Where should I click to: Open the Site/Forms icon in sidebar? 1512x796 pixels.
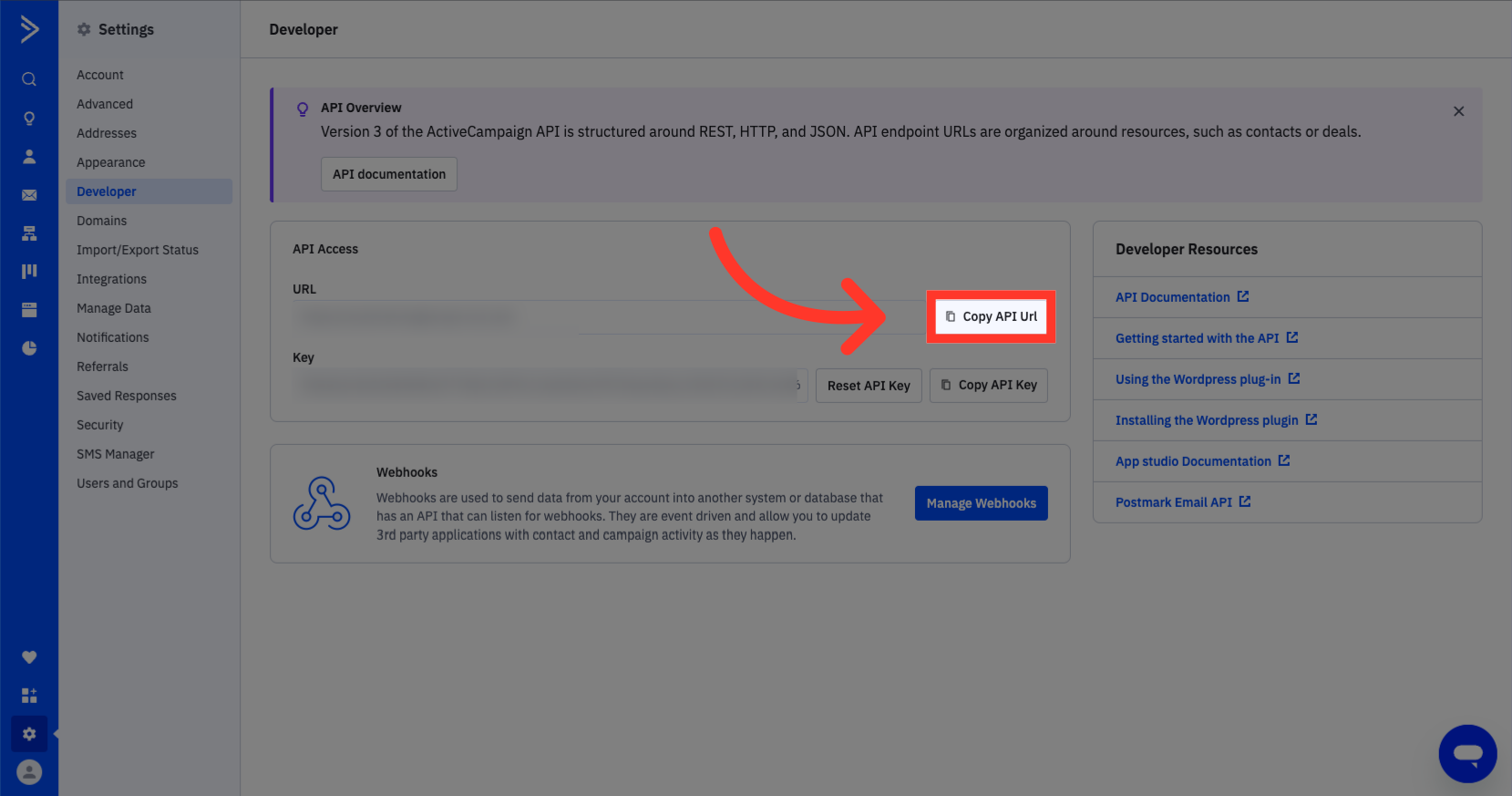pos(29,310)
